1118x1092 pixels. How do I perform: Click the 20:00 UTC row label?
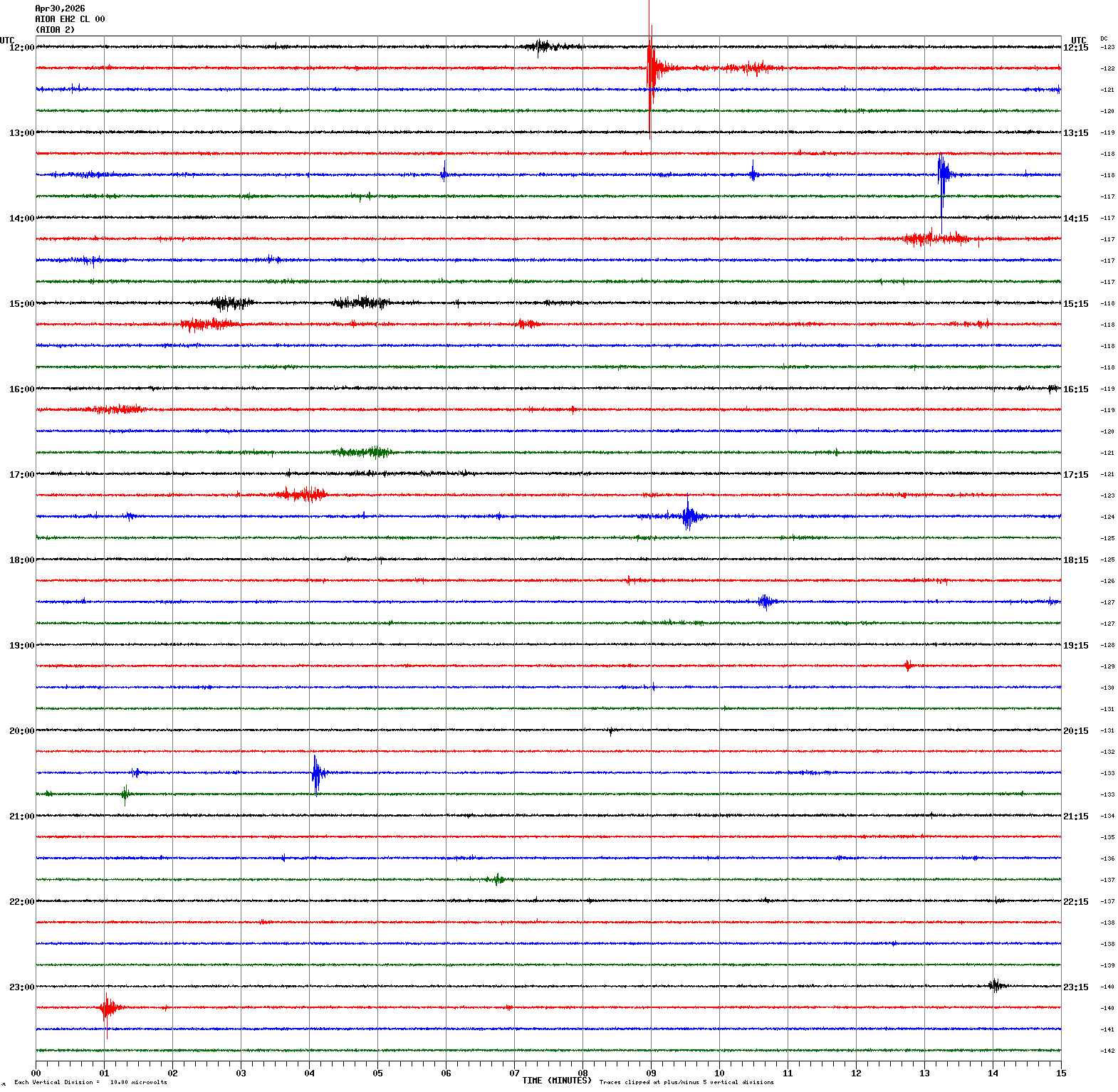[21, 731]
